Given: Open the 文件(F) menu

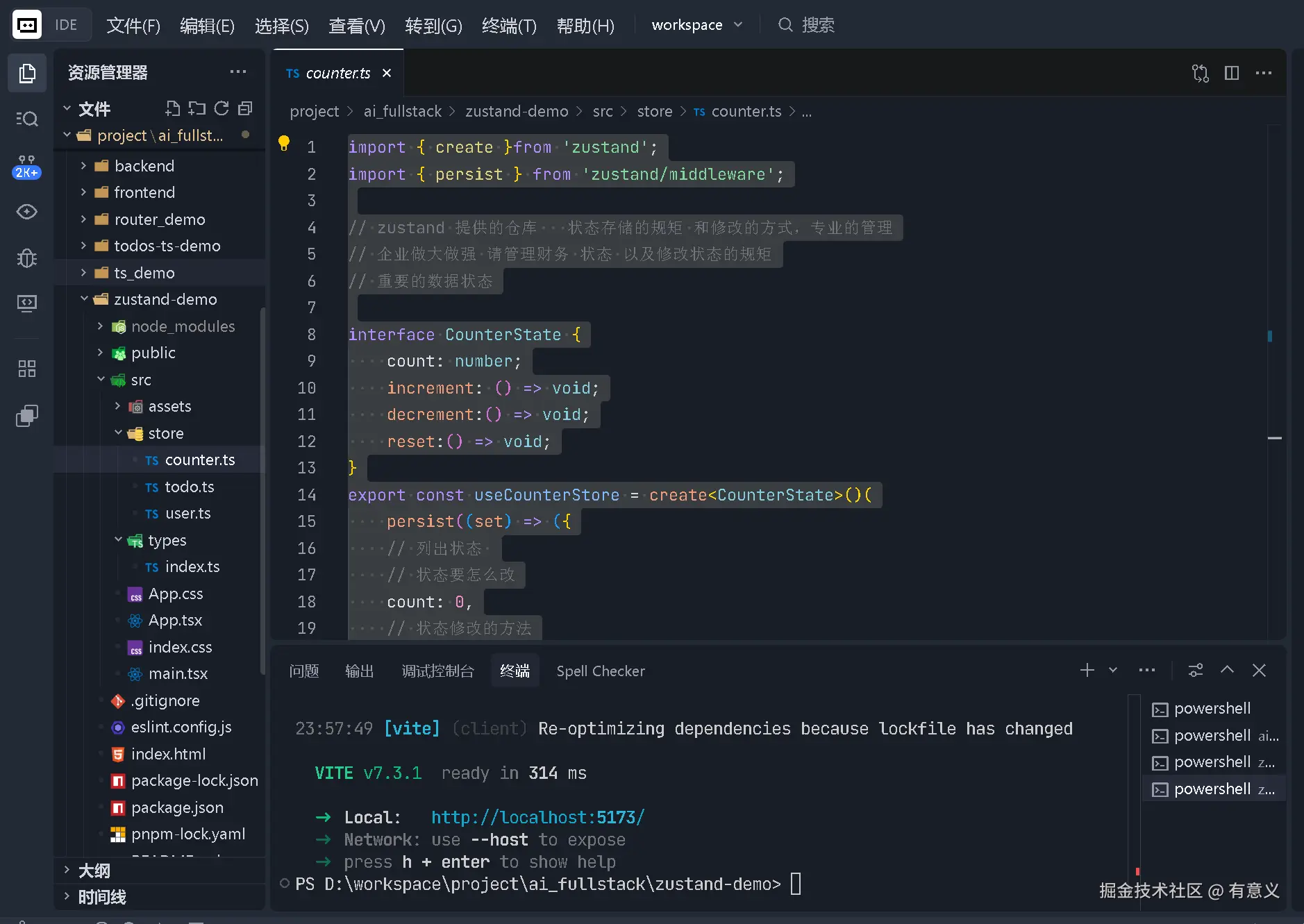Looking at the screenshot, I should tap(133, 26).
